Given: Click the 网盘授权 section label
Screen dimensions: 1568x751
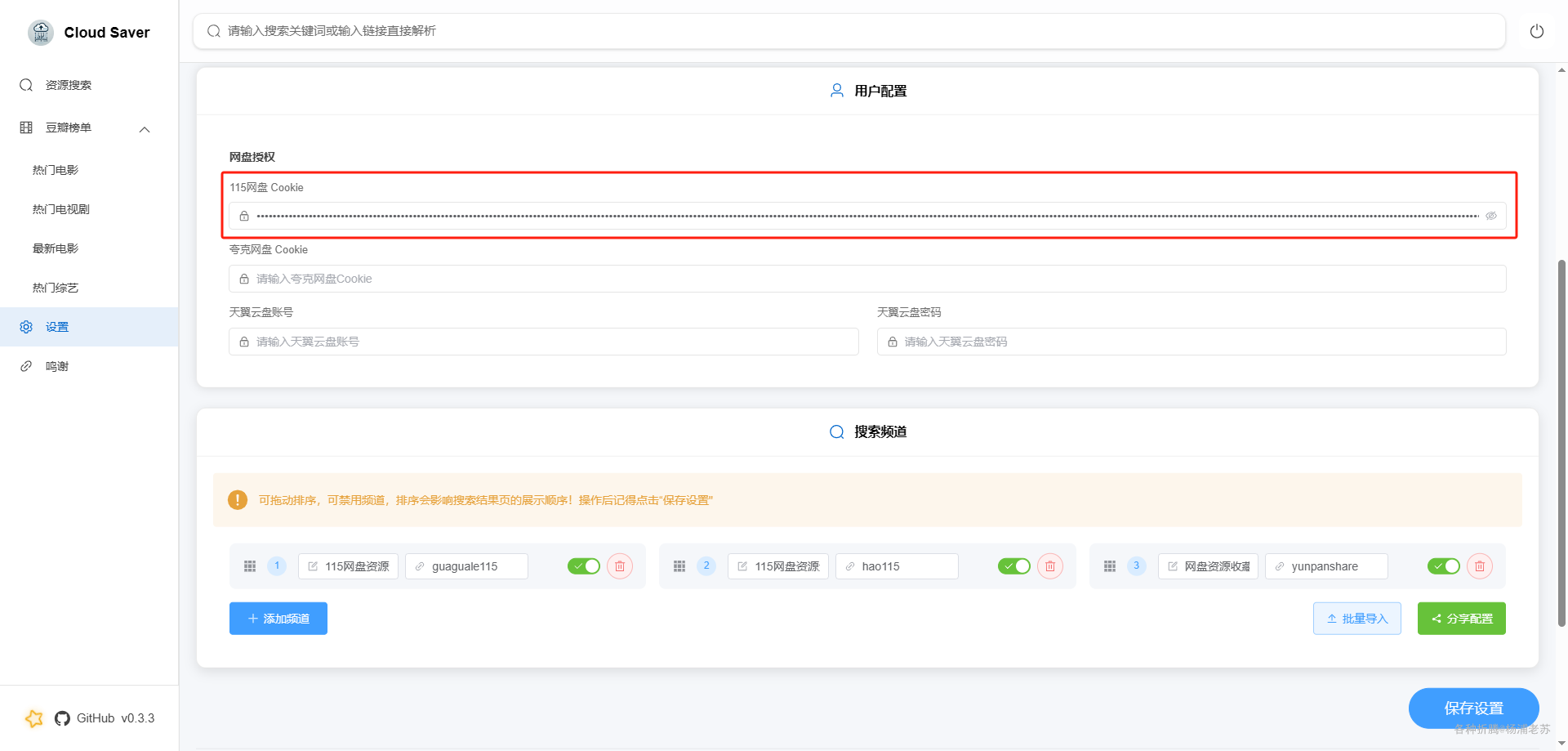Looking at the screenshot, I should click(x=252, y=157).
